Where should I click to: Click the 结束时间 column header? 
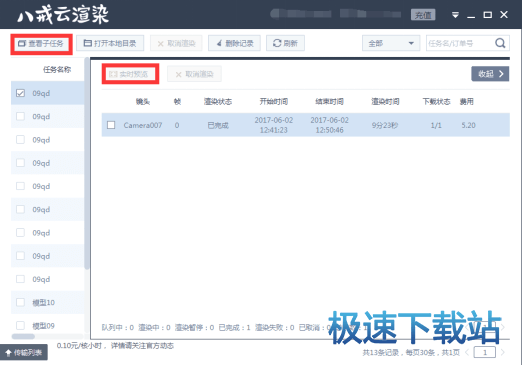click(329, 101)
